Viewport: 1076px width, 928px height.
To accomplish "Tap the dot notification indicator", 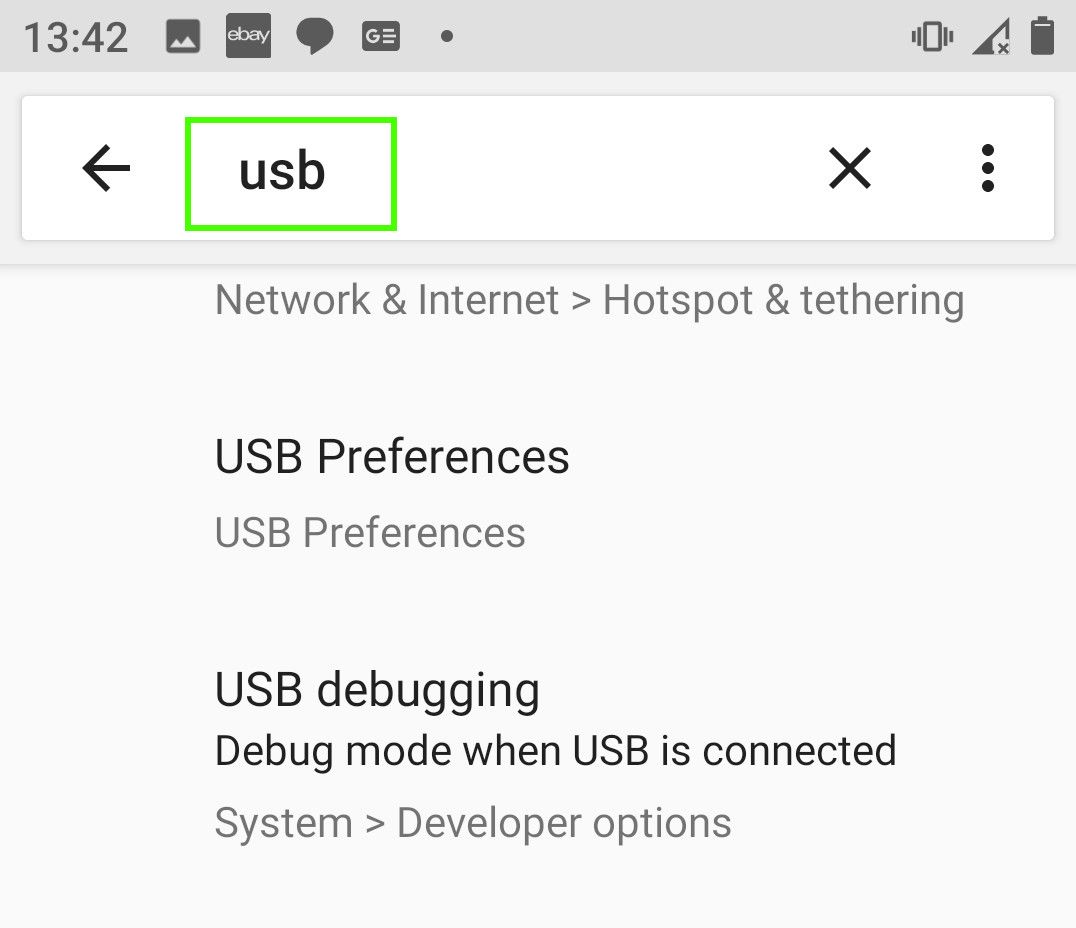I will 446,35.
